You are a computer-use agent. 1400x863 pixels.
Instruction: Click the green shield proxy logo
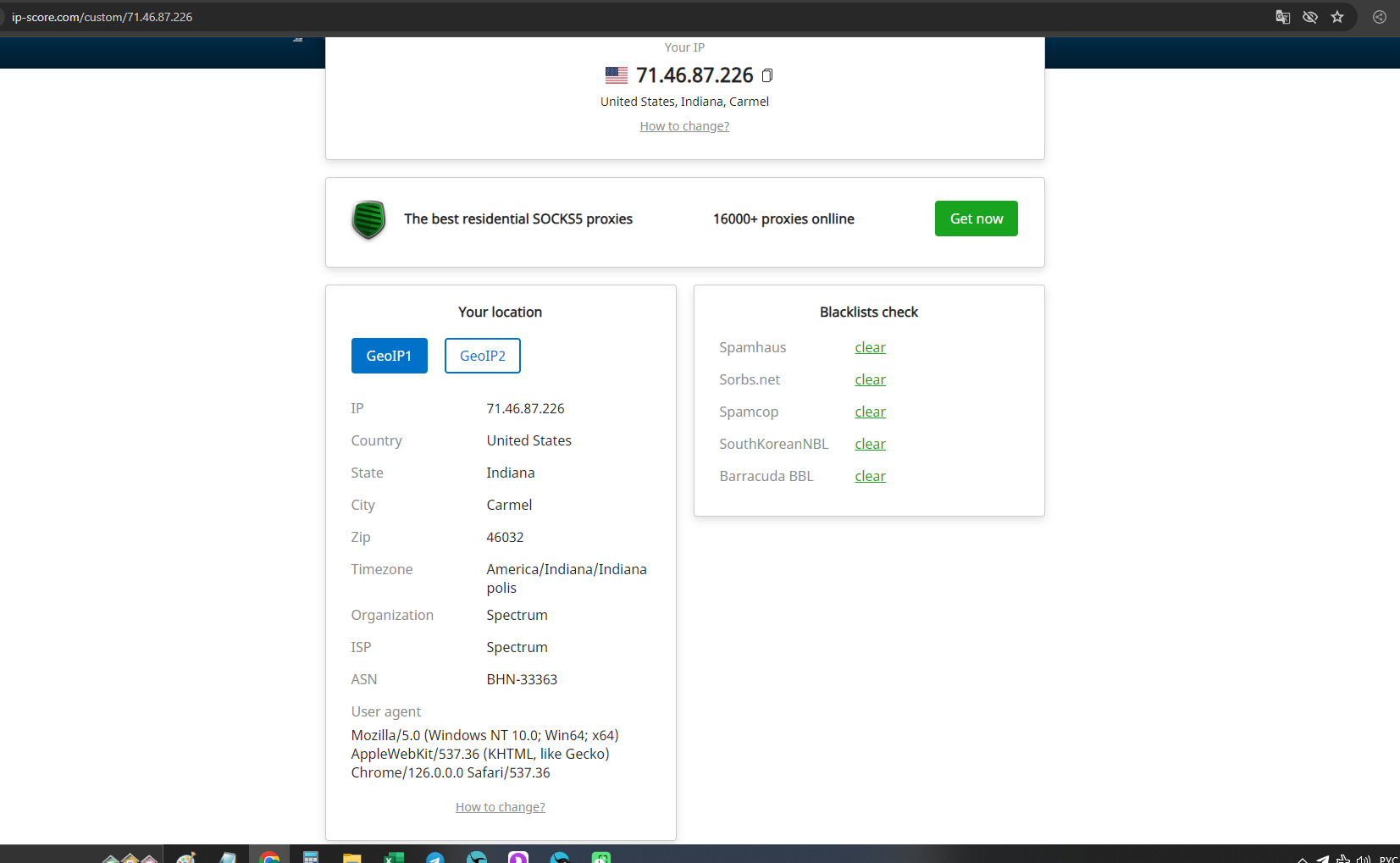pos(368,219)
